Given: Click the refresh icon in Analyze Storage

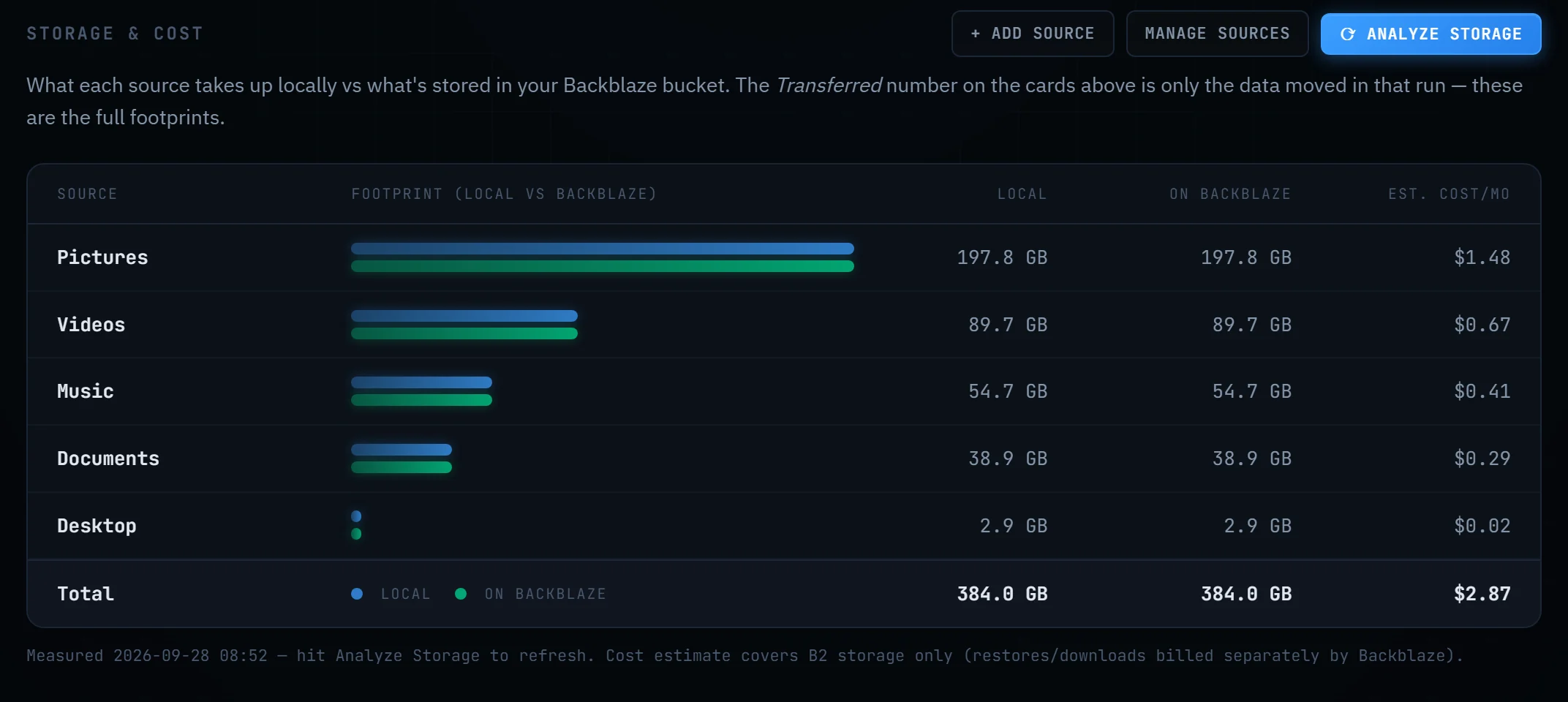Looking at the screenshot, I should coord(1348,34).
